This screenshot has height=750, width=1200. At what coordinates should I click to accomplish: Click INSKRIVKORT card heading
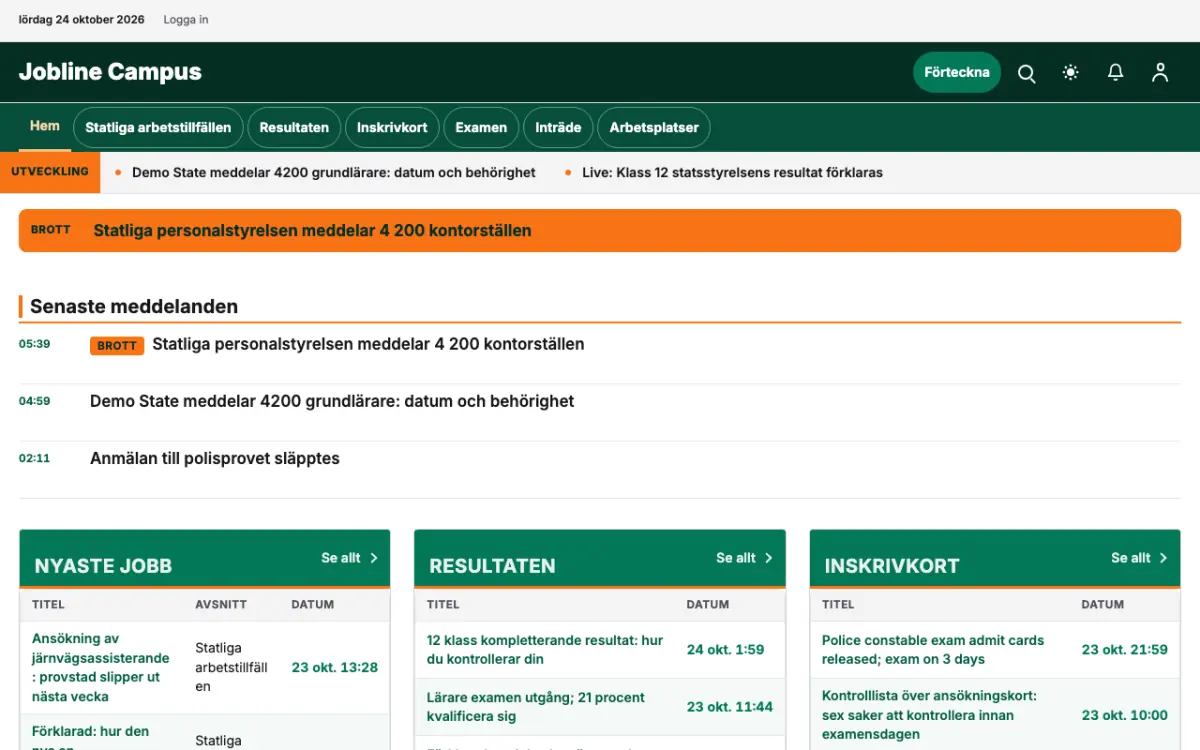click(x=892, y=566)
